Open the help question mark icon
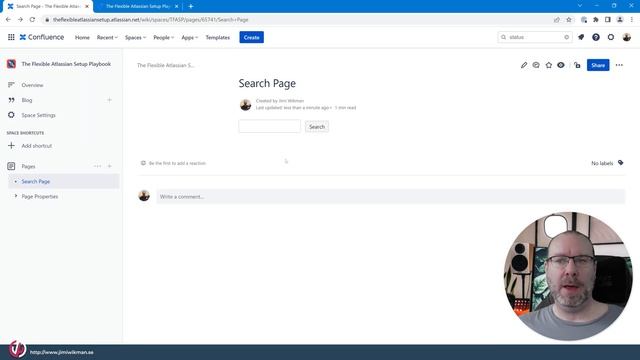The height and width of the screenshot is (360, 640). pos(596,37)
